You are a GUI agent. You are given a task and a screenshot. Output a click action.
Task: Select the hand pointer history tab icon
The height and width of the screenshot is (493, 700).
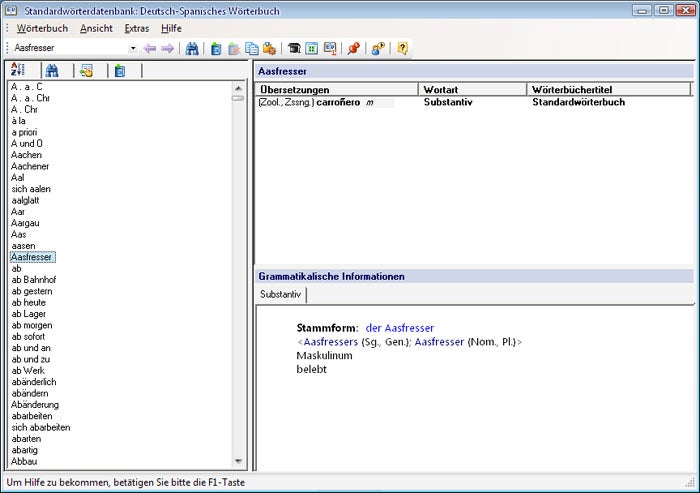coord(86,70)
